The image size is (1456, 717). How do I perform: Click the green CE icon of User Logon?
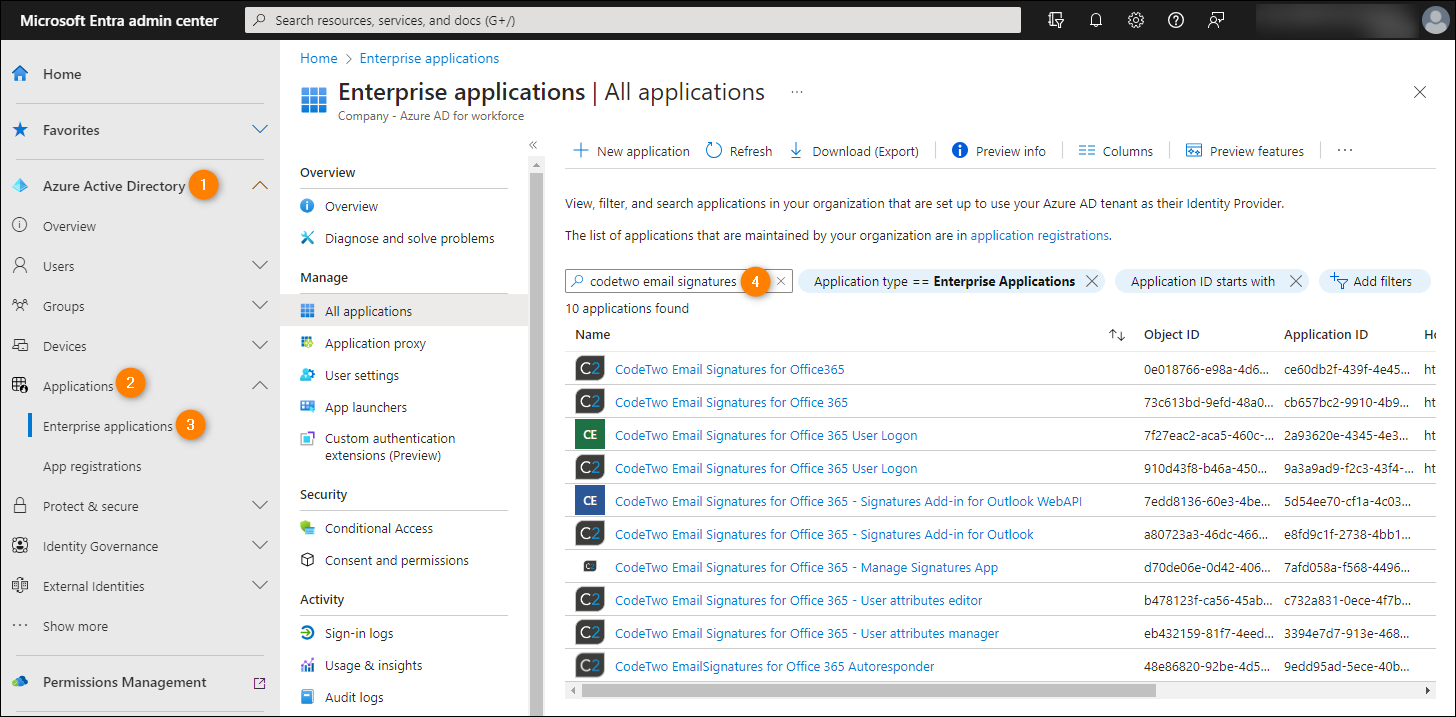590,435
